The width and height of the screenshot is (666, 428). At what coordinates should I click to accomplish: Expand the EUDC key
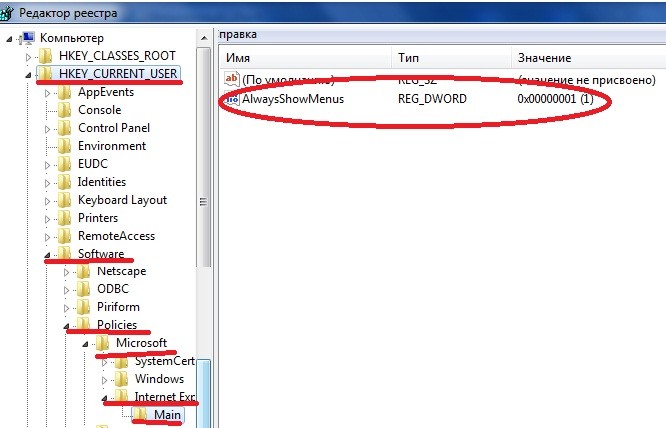tap(47, 165)
